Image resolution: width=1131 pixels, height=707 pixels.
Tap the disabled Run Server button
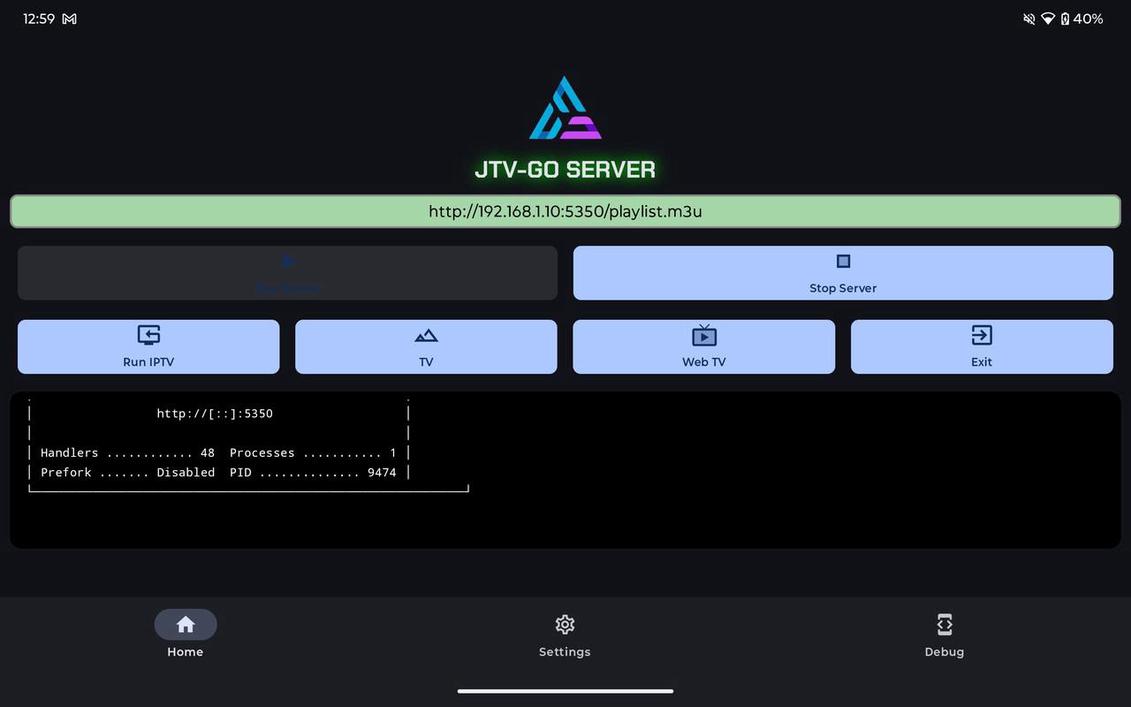click(x=287, y=273)
